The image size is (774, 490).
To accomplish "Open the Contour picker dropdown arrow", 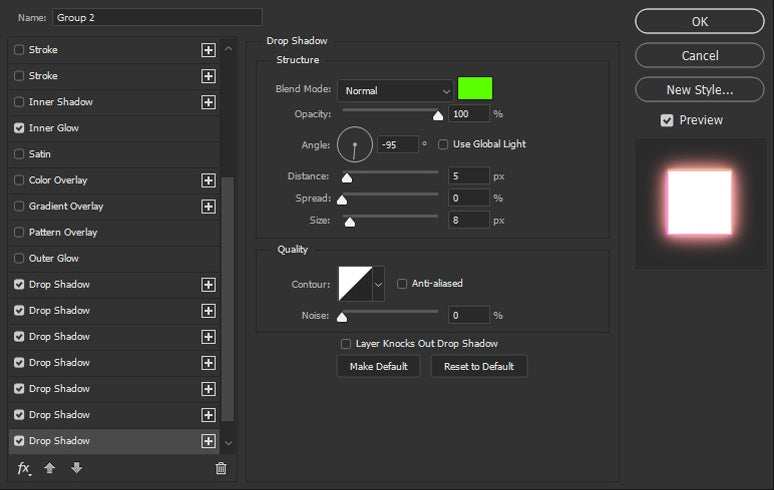I will click(378, 284).
